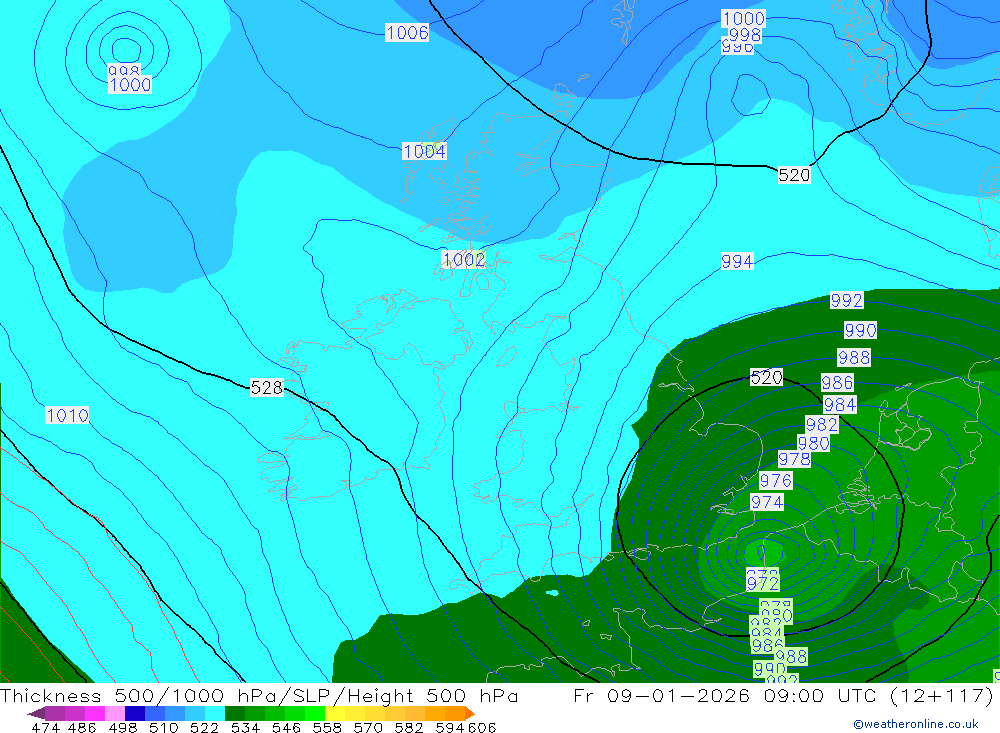Click the 520 label below 998
Viewport: 1000px width, 733px height.
point(794,175)
